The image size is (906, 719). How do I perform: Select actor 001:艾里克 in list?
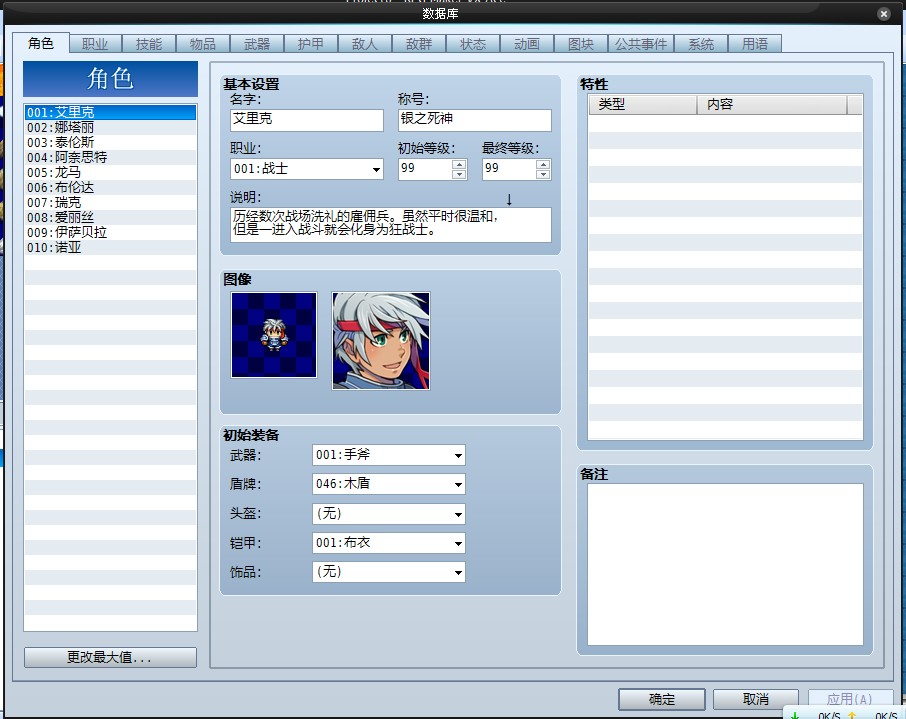(110, 112)
